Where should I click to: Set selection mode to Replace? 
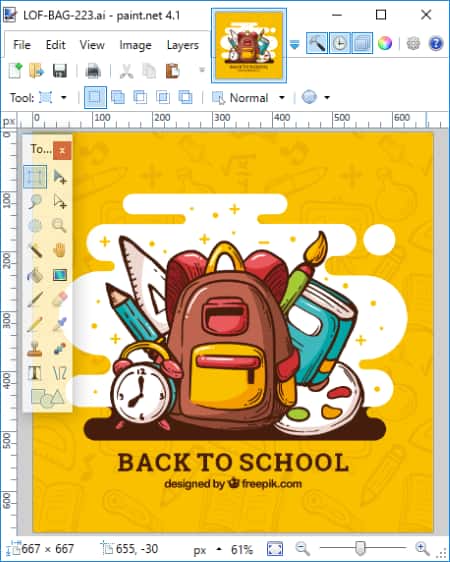coord(95,97)
